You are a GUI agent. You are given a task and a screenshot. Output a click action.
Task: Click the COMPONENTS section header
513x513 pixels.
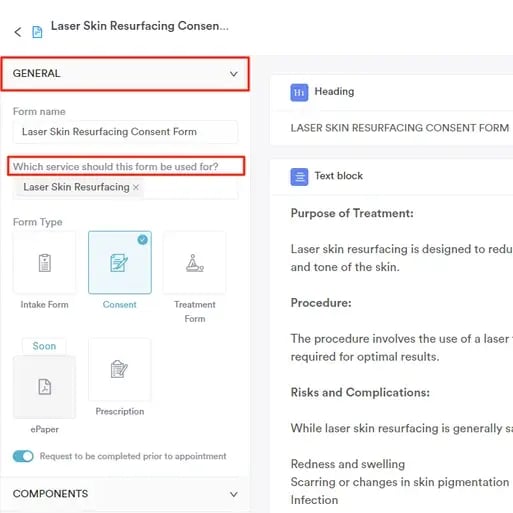tap(125, 494)
